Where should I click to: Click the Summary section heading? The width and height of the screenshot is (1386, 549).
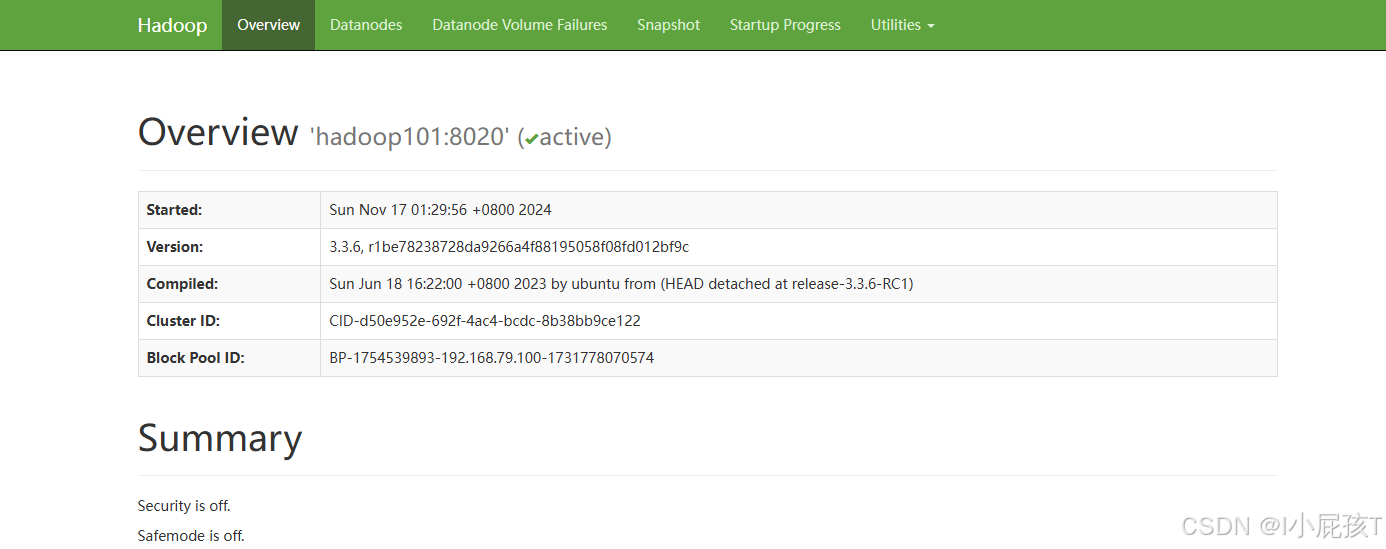coord(220,438)
